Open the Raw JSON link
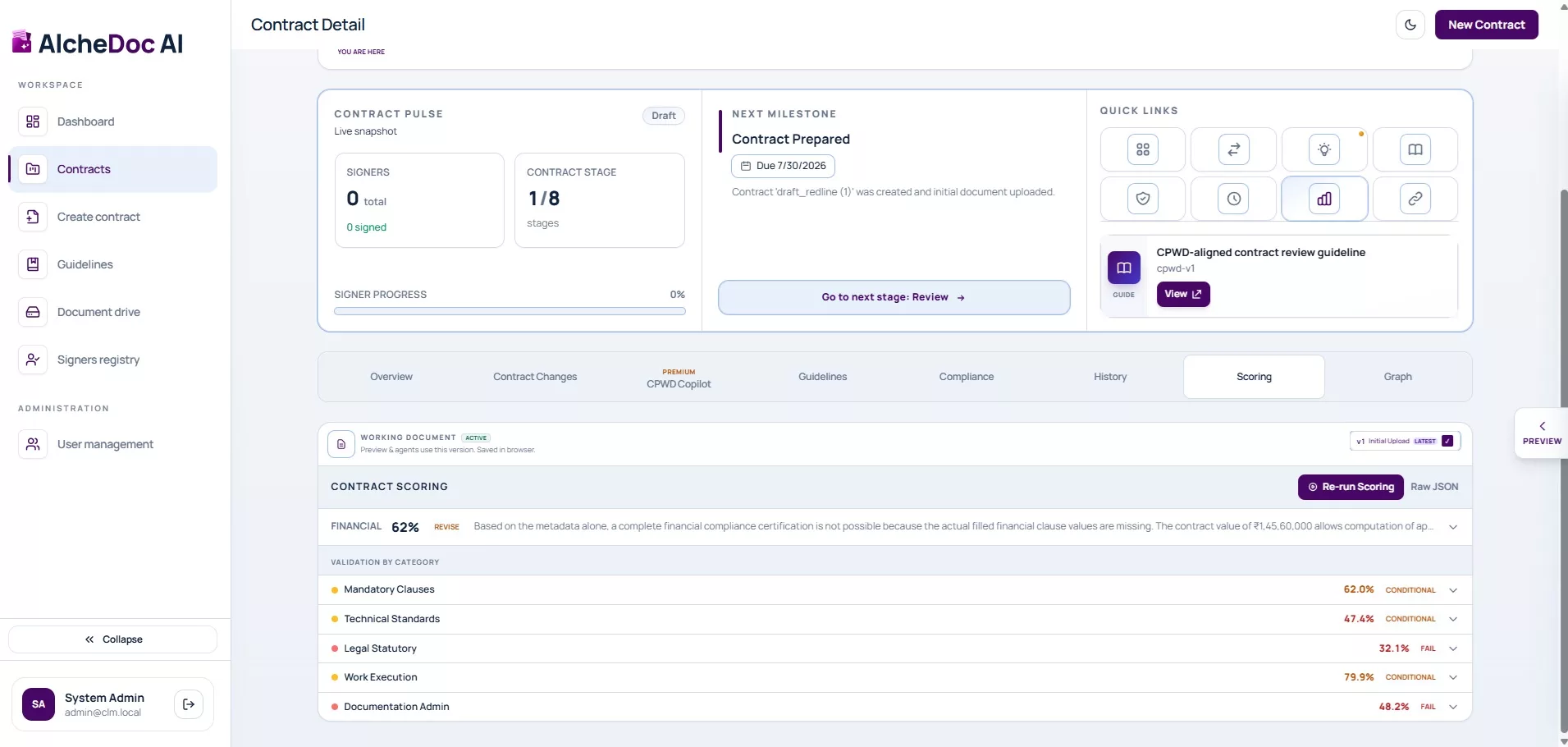Screen dimensions: 1568x747 (x=1434, y=487)
